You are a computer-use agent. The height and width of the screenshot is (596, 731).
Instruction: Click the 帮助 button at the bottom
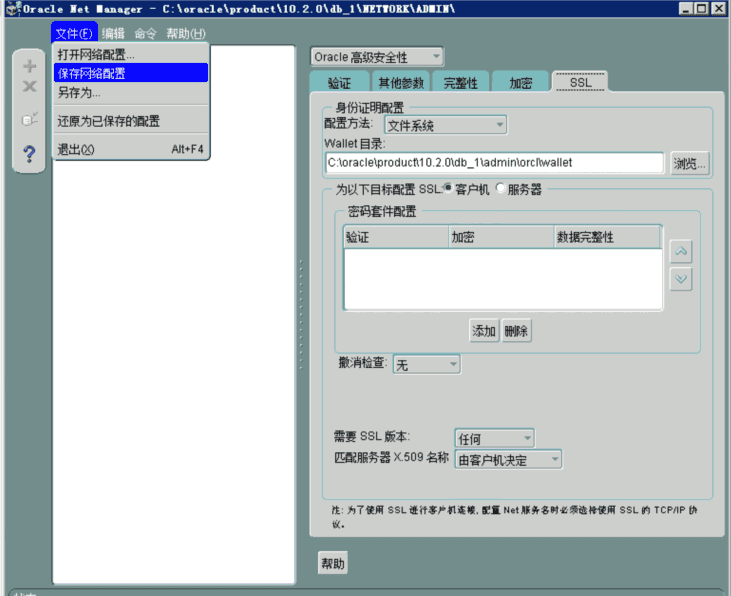click(333, 563)
